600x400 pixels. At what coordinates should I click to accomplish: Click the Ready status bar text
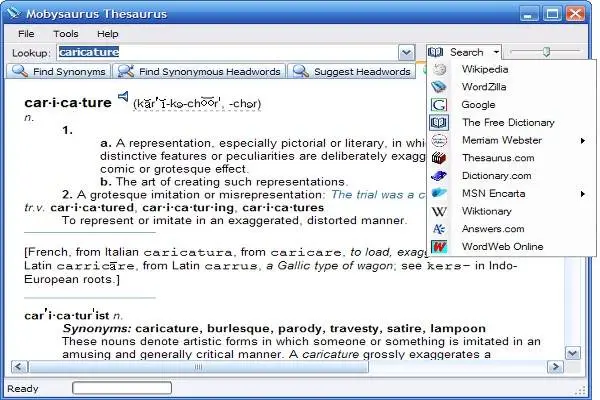(x=23, y=389)
